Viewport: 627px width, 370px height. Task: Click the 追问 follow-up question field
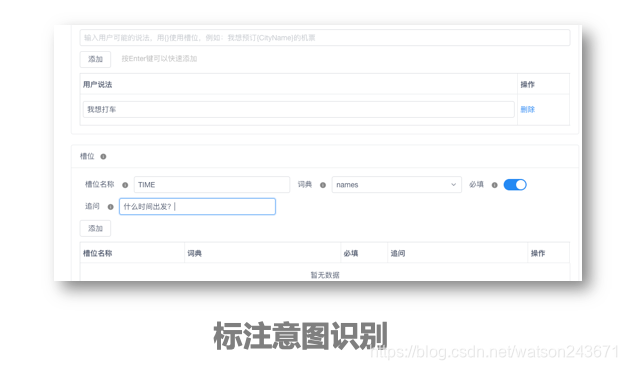197,206
